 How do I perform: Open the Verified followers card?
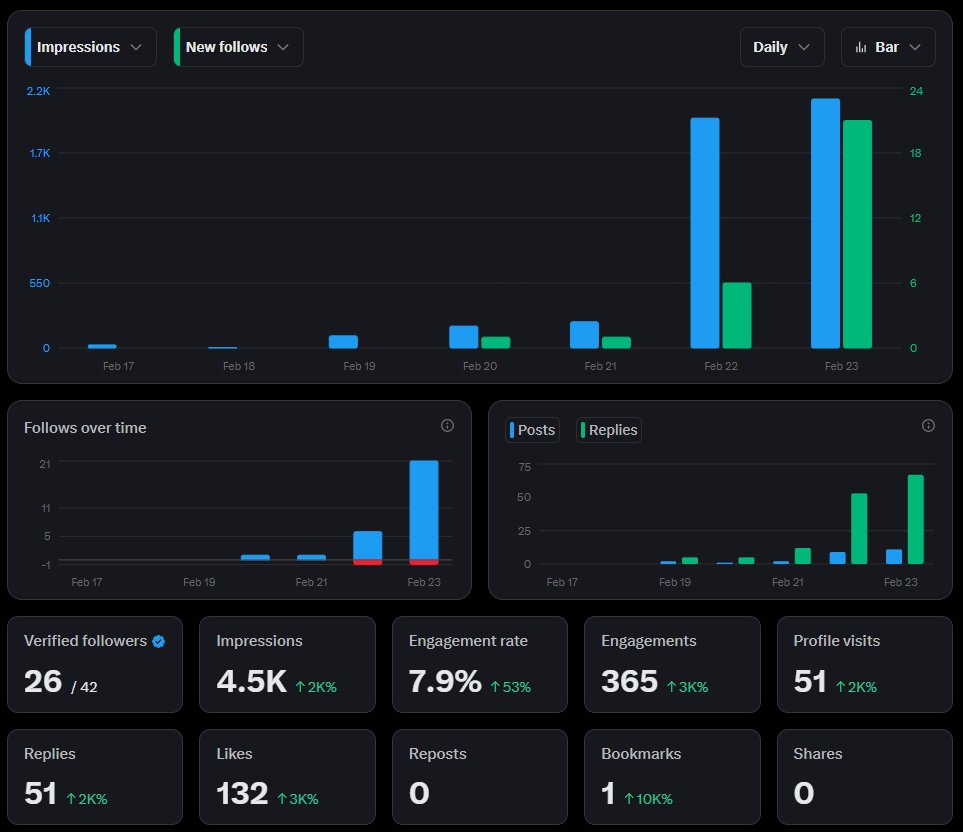point(95,664)
